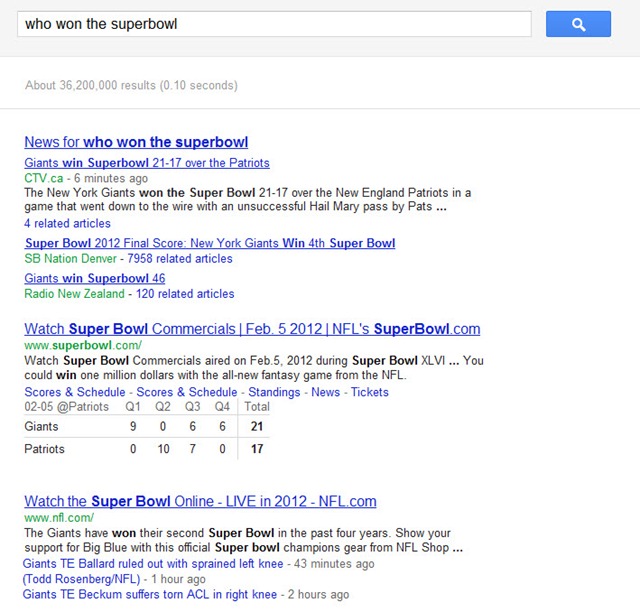Open the 'News' sitelink under superbowl.com
The height and width of the screenshot is (612, 640).
(x=325, y=393)
